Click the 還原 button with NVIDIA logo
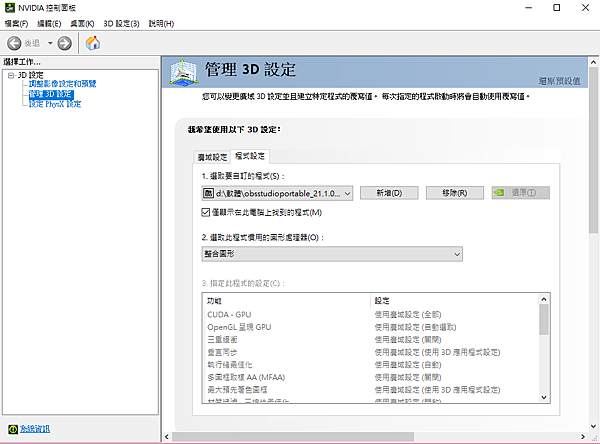 point(521,193)
